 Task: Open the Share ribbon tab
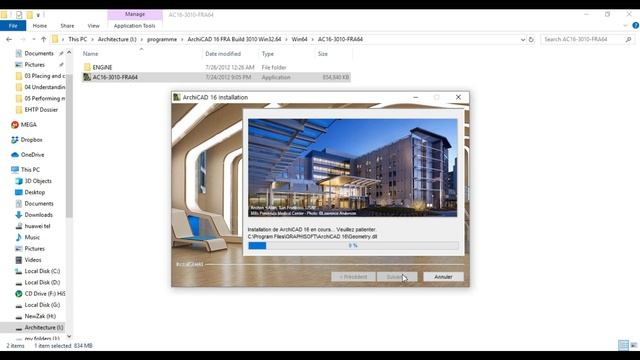tap(67, 26)
